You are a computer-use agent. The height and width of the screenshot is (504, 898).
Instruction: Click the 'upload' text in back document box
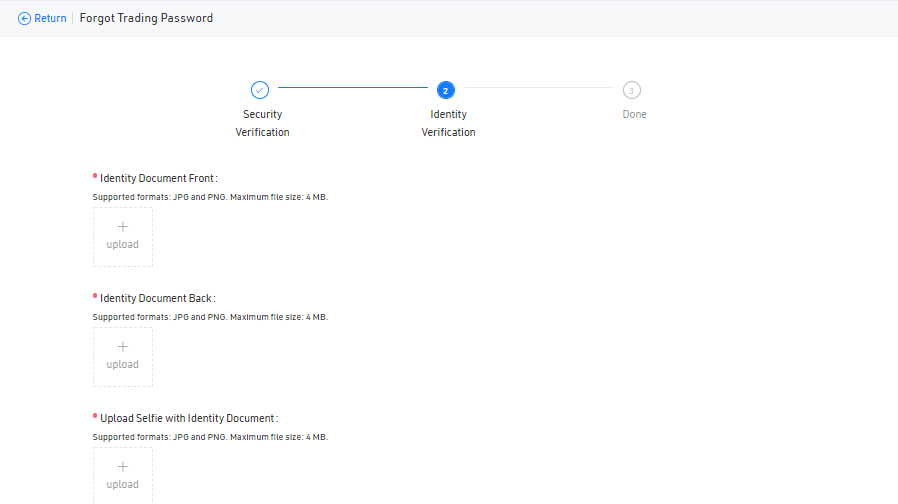[x=123, y=364]
